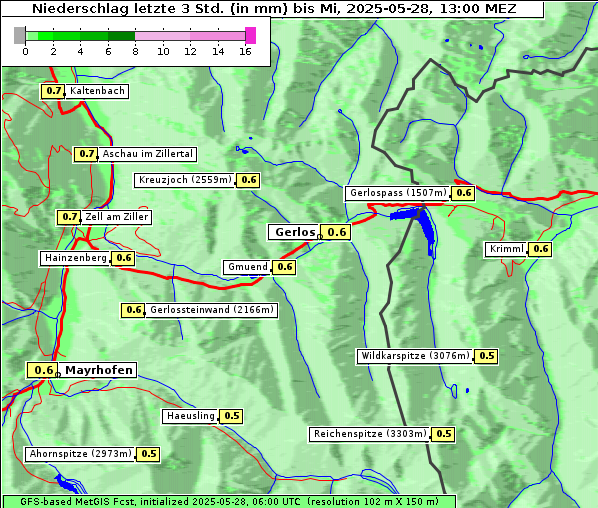This screenshot has height=508, width=598.
Task: Click the Gmuend label
Action: [247, 267]
